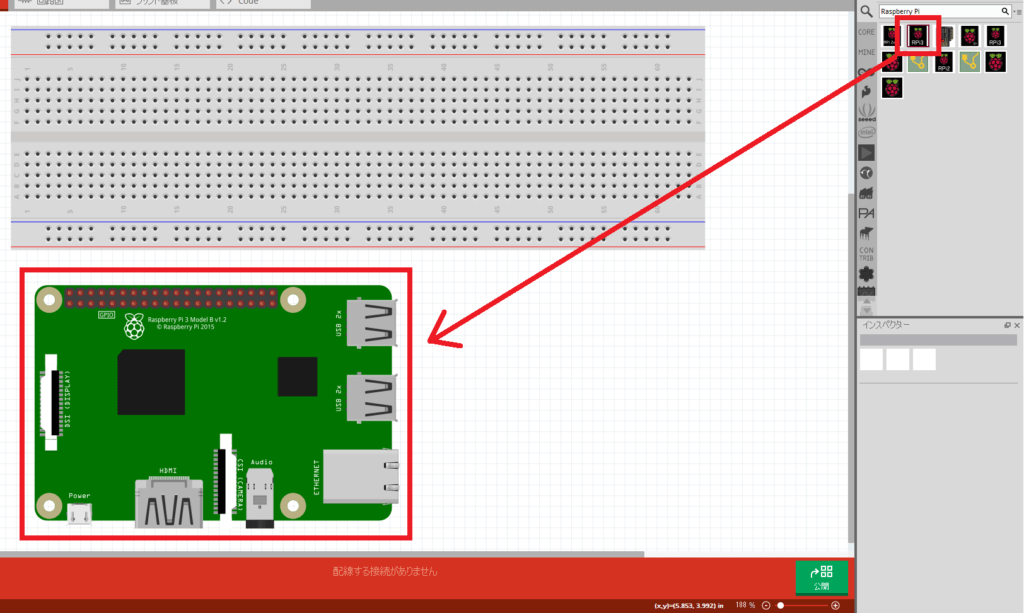Click the canvas vertical scrollbar
Image resolution: width=1024 pixels, height=613 pixels.
click(850, 367)
